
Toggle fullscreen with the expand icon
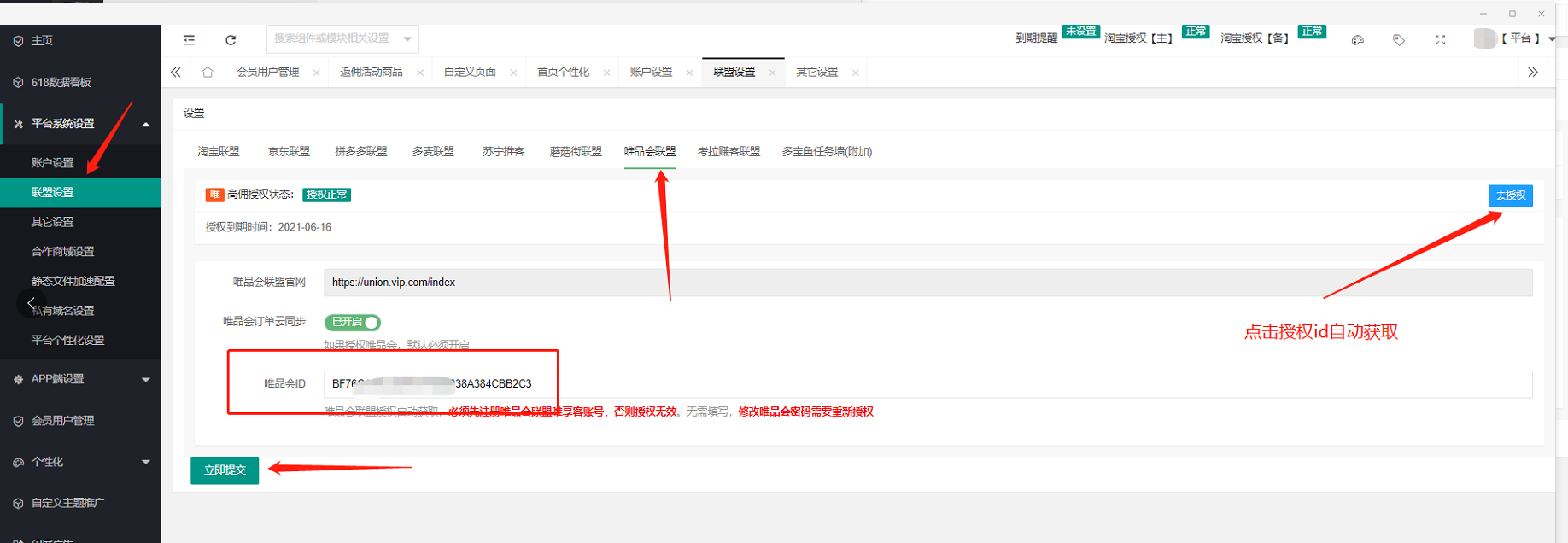tap(1441, 39)
